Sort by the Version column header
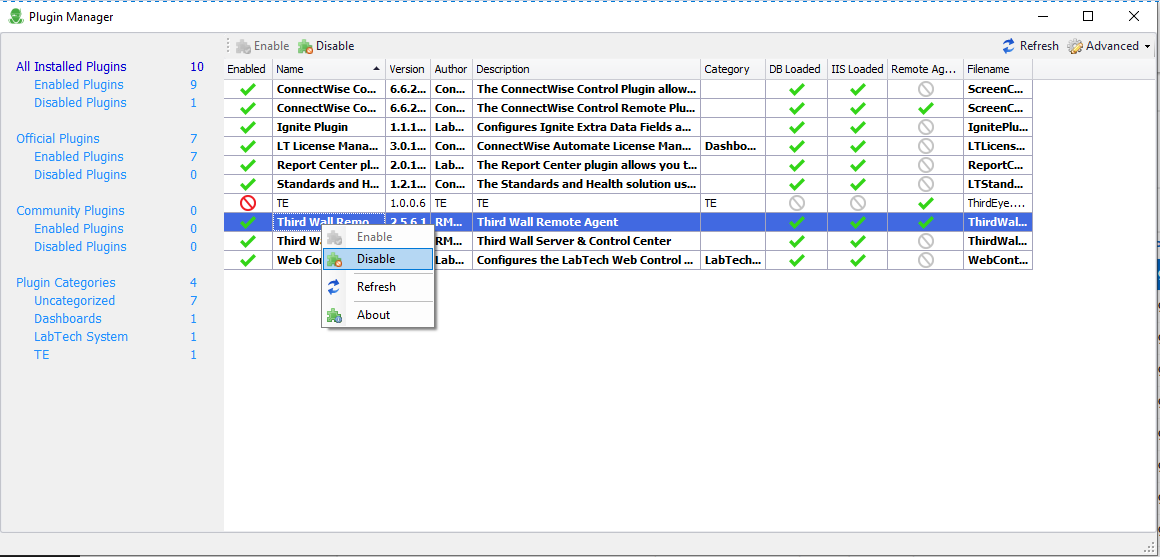The height and width of the screenshot is (557, 1160). pyautogui.click(x=408, y=69)
